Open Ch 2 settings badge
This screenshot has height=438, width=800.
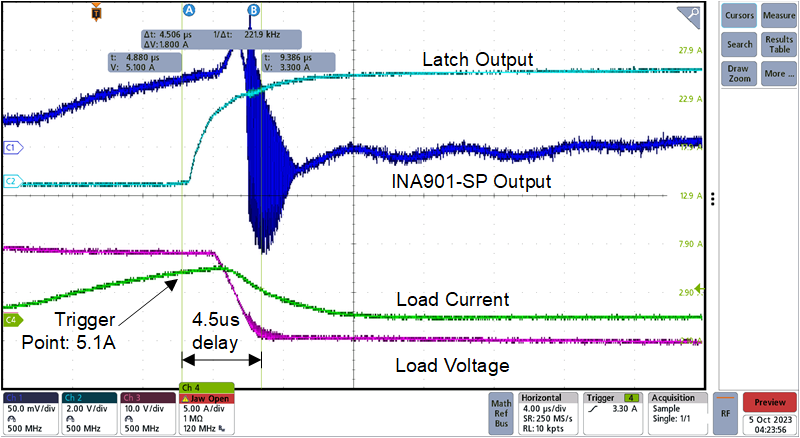point(88,414)
